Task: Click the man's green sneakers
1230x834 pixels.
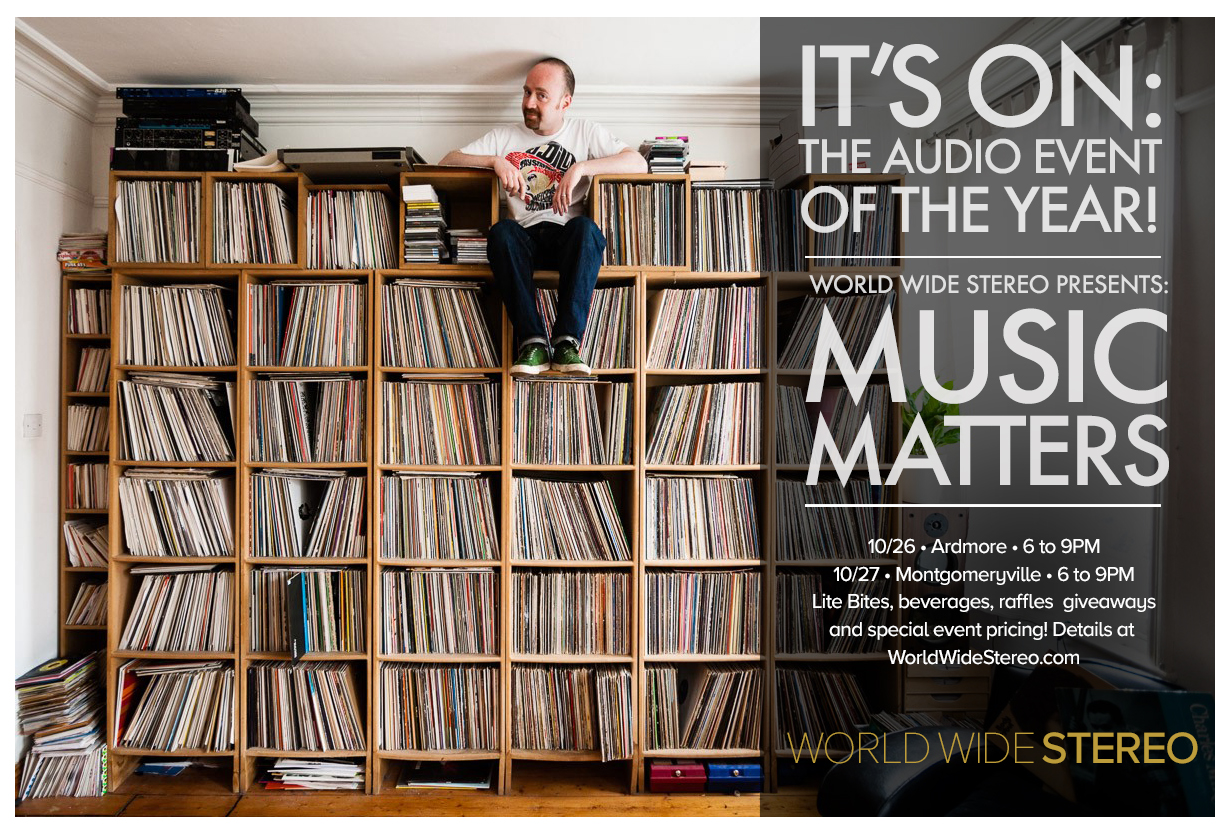Action: point(550,358)
